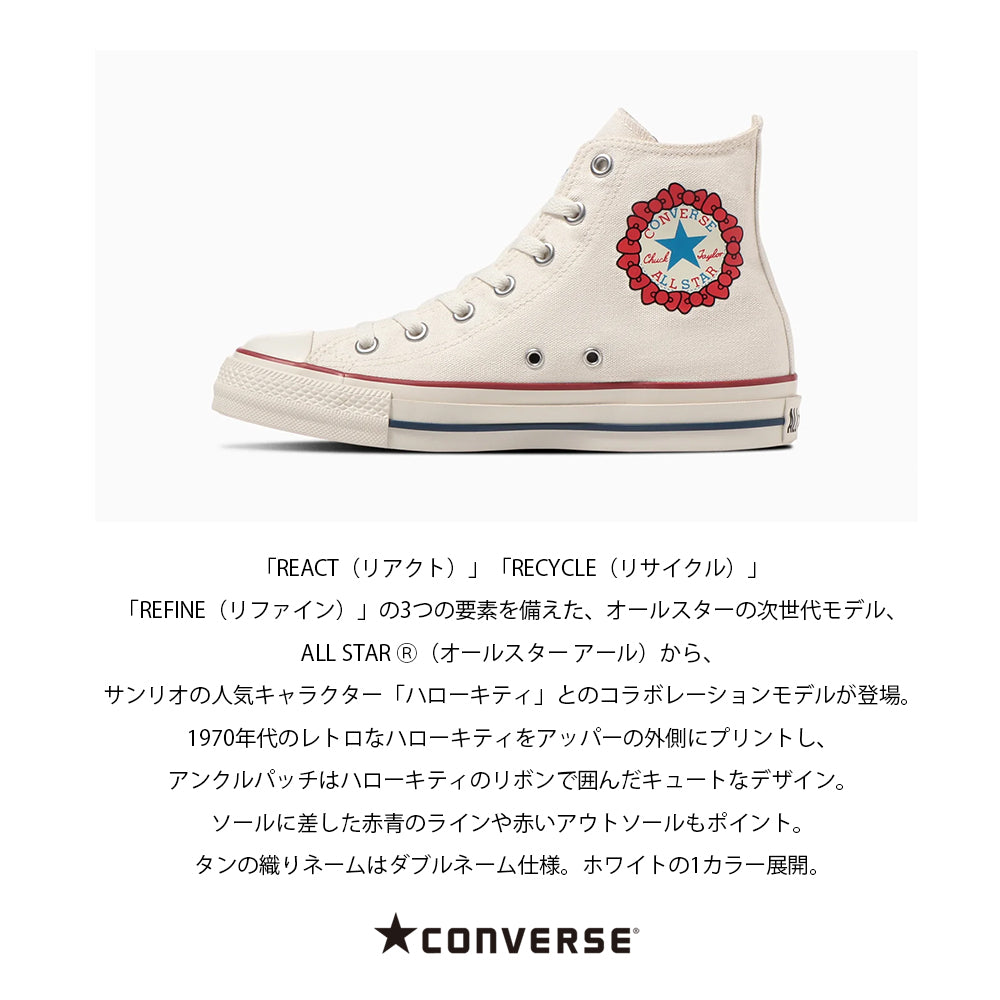Click the red ribbon ankle patch border
Screen dimensions: 1000x1000
680,248
